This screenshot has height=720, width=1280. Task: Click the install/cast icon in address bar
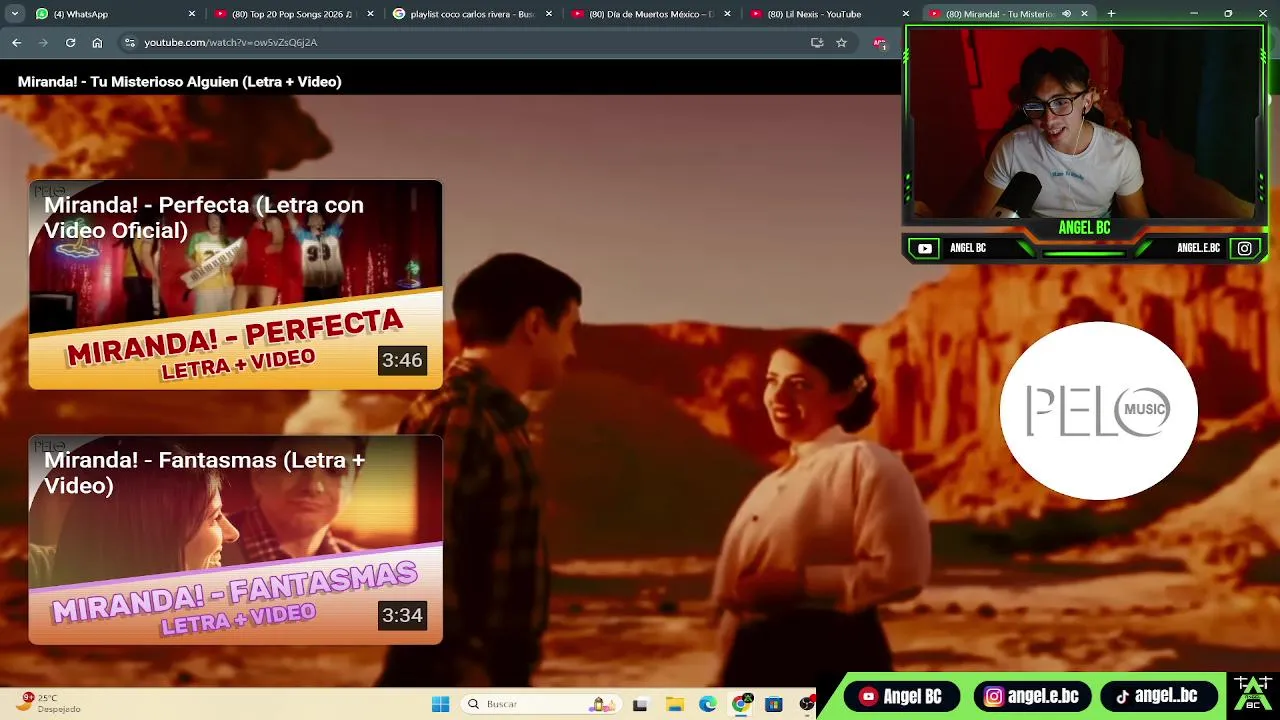coord(817,43)
